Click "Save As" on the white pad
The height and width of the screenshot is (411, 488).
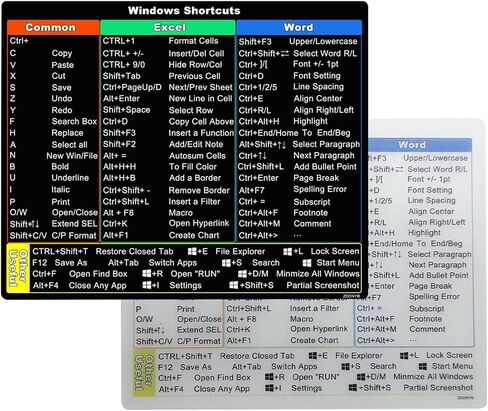coord(196,367)
